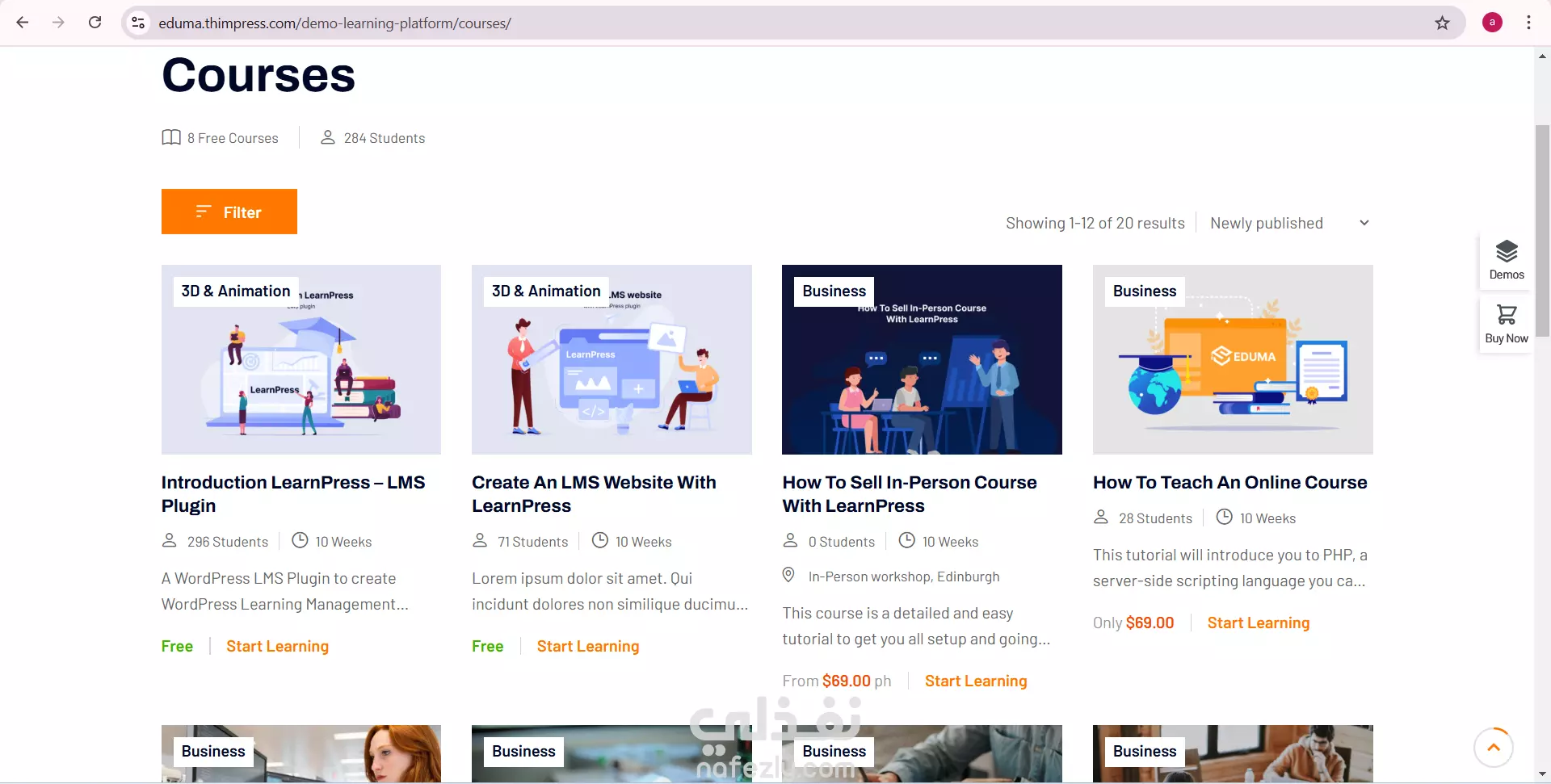Click the student icon next to 71 Students
This screenshot has width=1551, height=784.
click(480, 540)
